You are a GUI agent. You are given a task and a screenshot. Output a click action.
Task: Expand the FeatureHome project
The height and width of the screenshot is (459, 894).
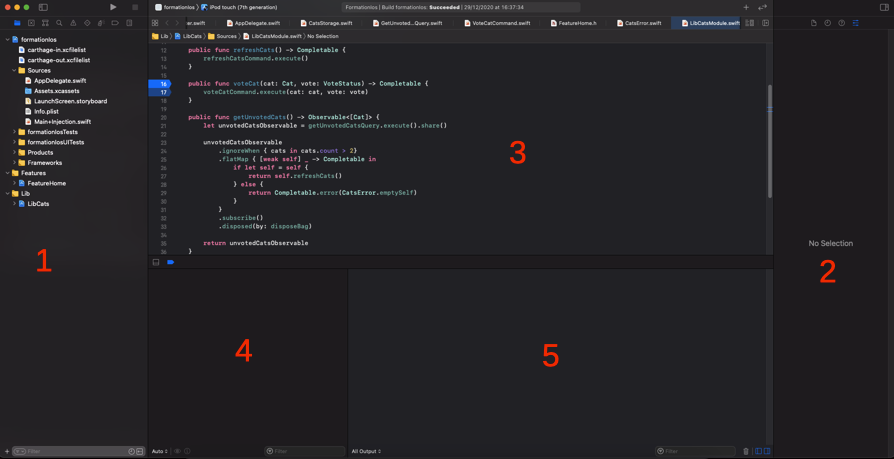[14, 183]
